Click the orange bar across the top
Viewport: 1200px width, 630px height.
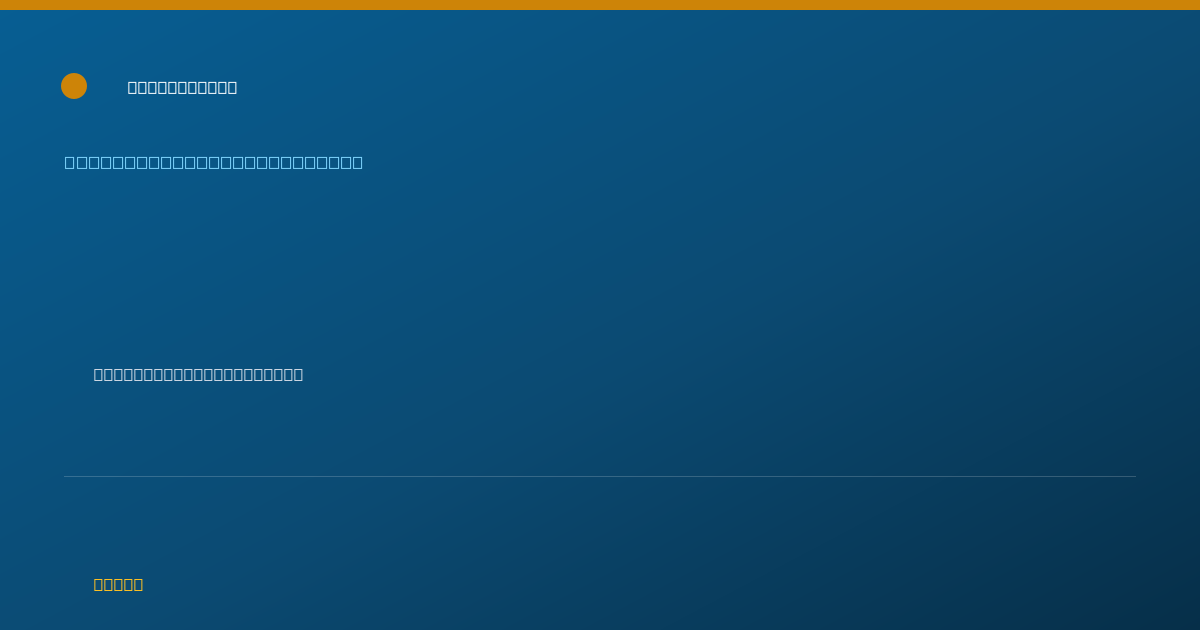[600, 5]
